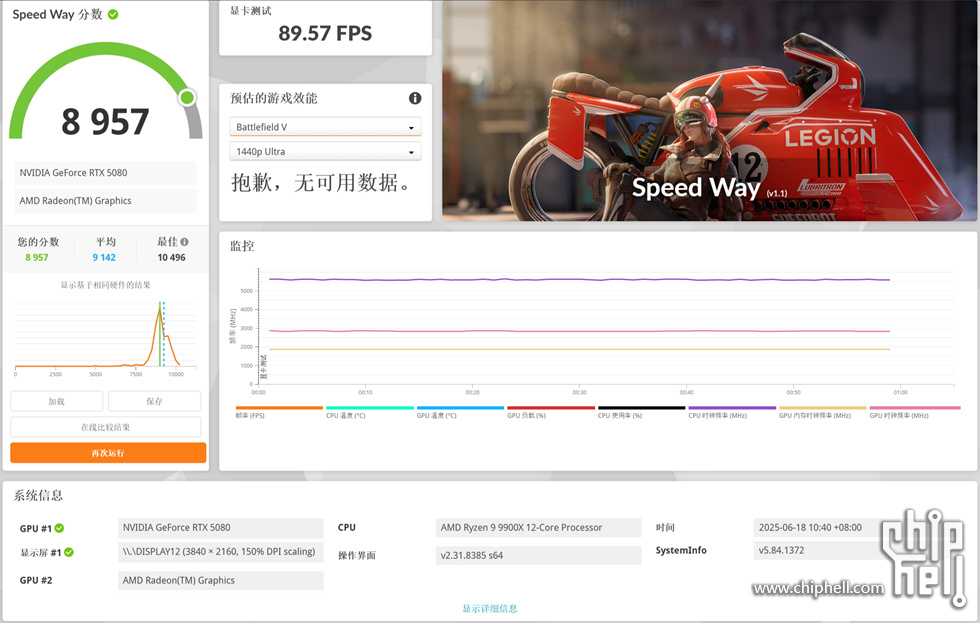Select the GPU #2 AMD Radeon(TM) Graphics field
Image resolution: width=980 pixels, height=623 pixels.
pos(221,581)
